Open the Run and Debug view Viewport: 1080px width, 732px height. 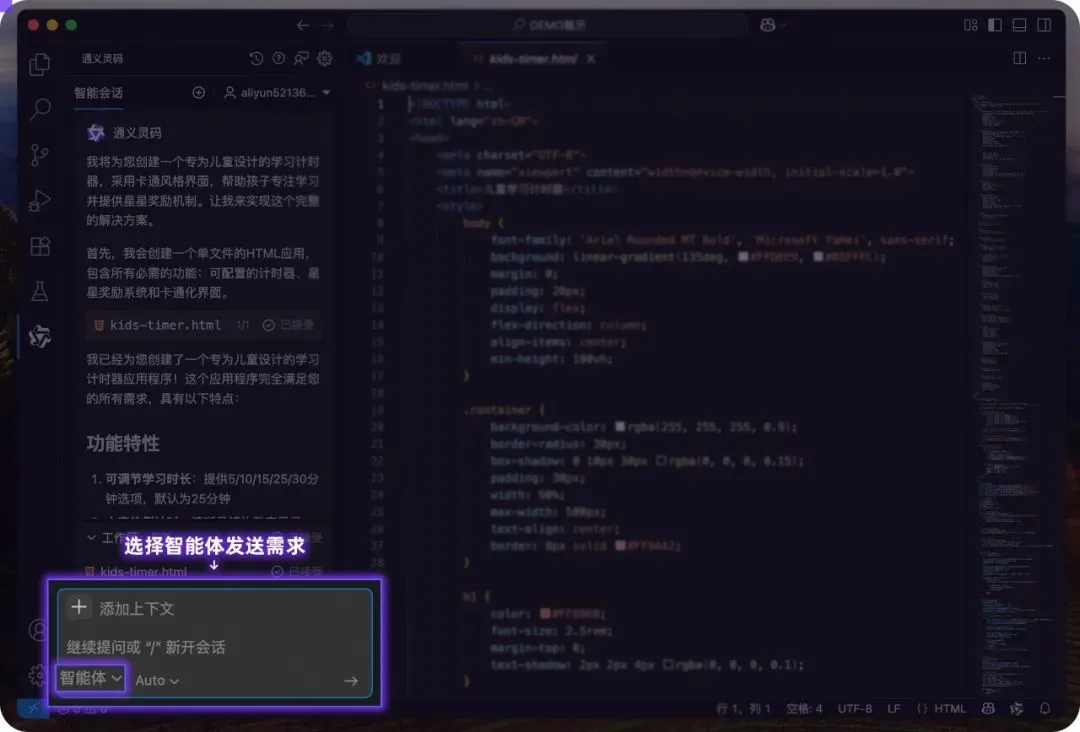[x=40, y=200]
